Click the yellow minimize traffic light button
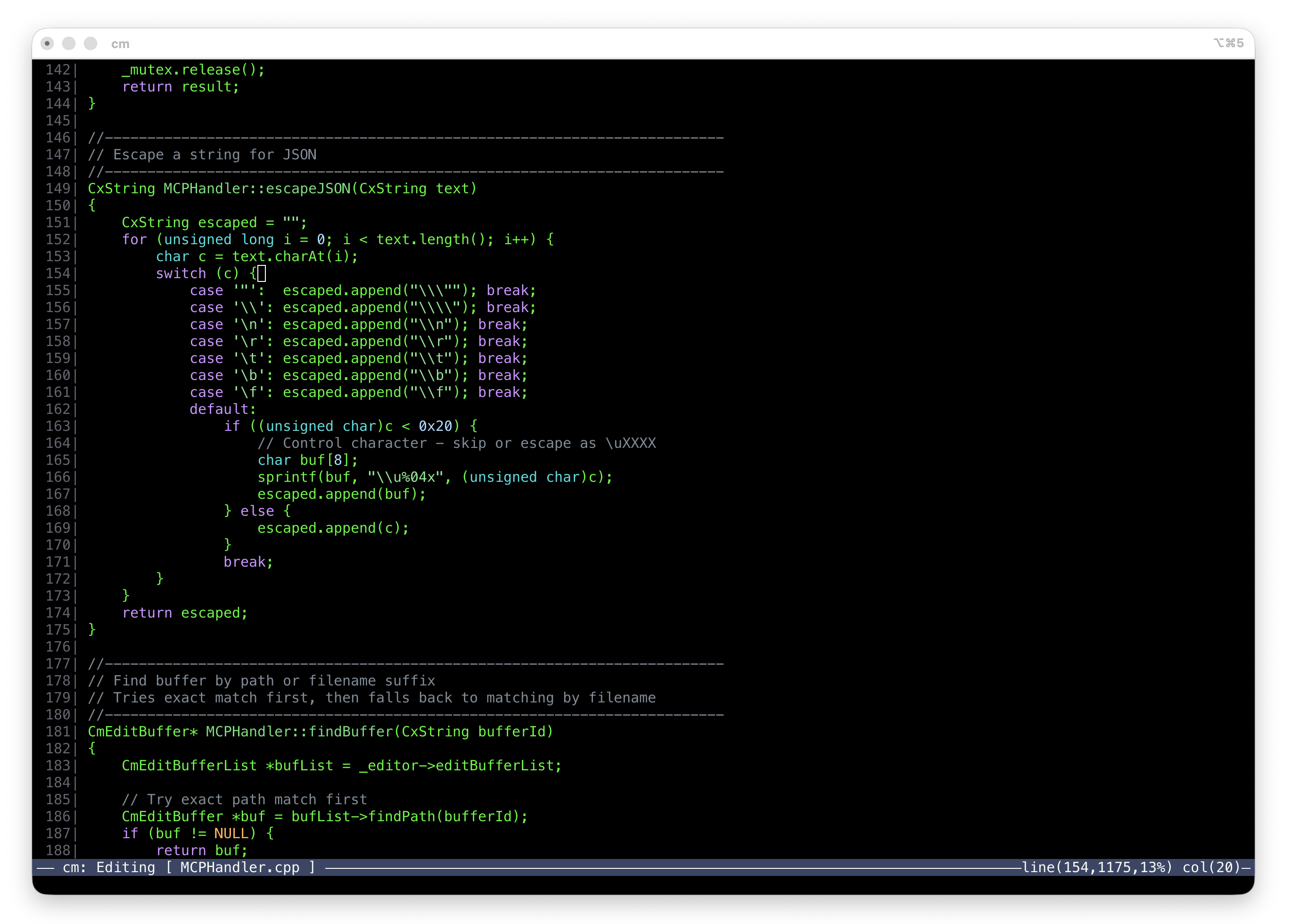 pyautogui.click(x=69, y=43)
